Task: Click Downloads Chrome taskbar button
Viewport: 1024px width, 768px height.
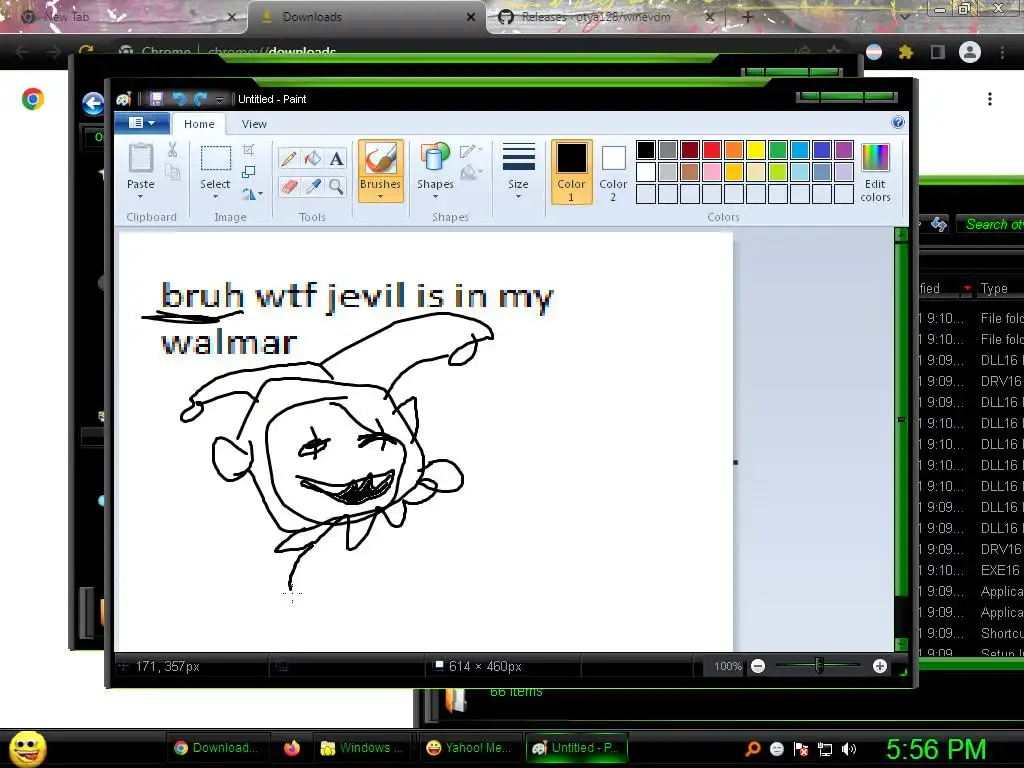Action: [x=217, y=748]
